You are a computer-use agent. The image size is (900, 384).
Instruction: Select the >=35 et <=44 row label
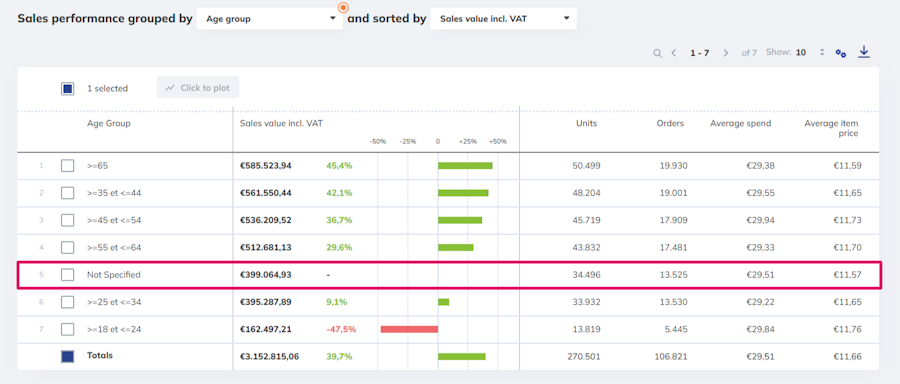point(114,193)
